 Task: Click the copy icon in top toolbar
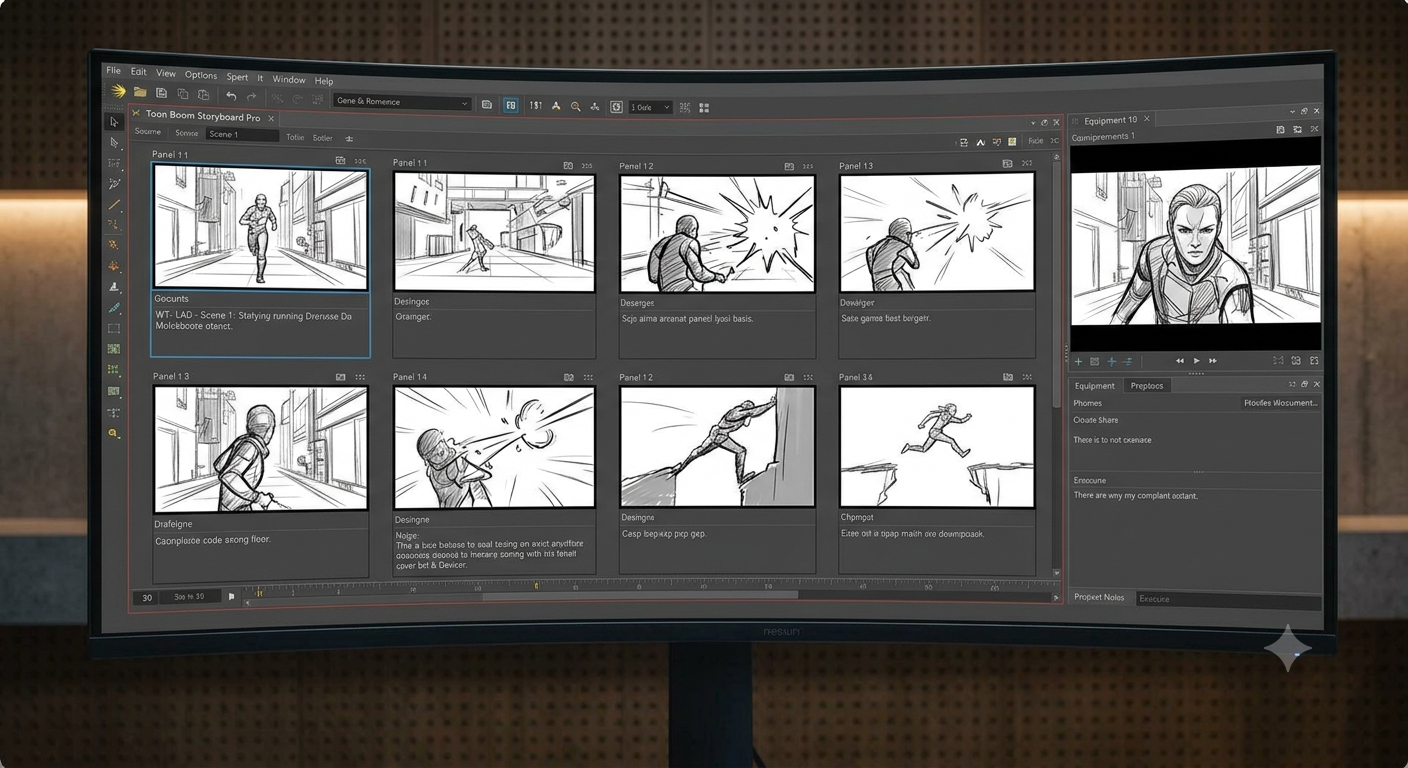(x=182, y=94)
